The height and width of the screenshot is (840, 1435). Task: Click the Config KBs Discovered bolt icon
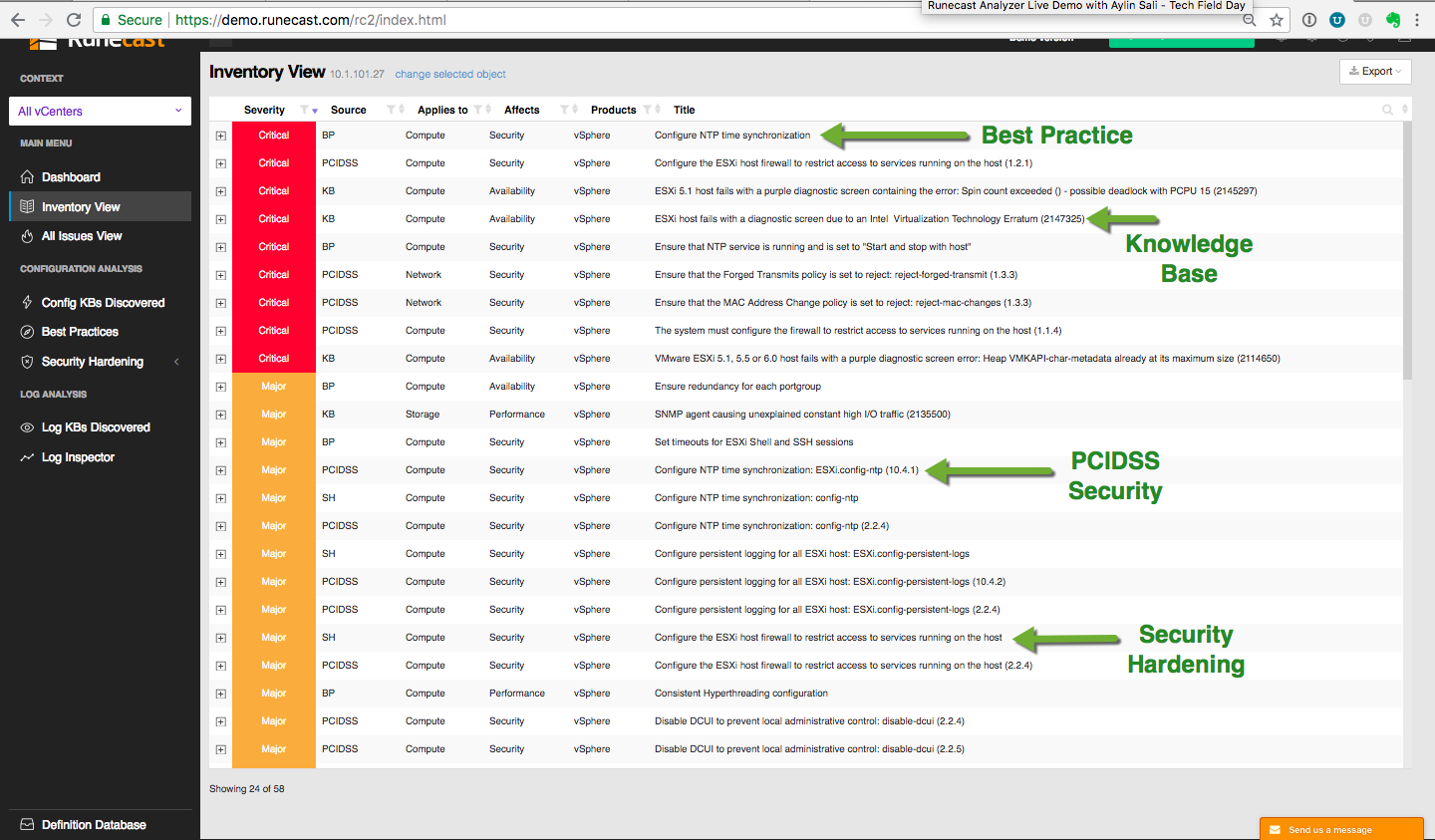pyautogui.click(x=27, y=303)
